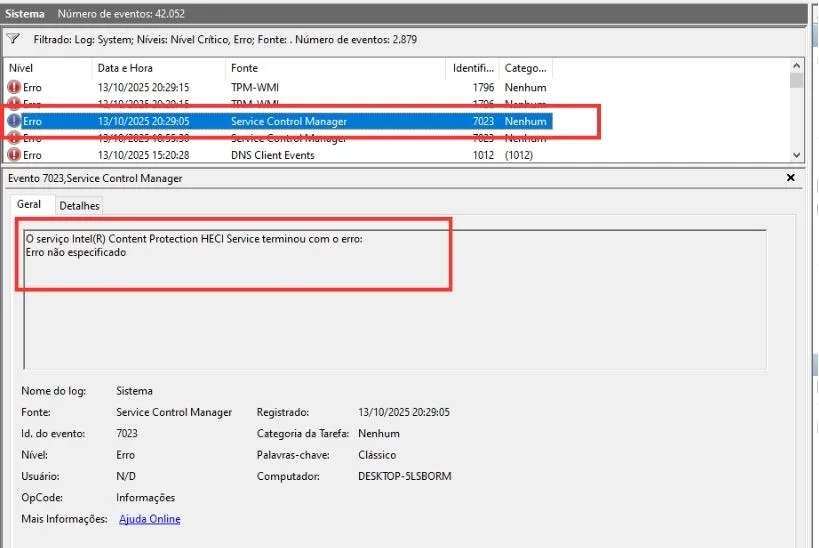Close the Evento 7023 preview pane
This screenshot has width=819, height=548.
coord(791,178)
